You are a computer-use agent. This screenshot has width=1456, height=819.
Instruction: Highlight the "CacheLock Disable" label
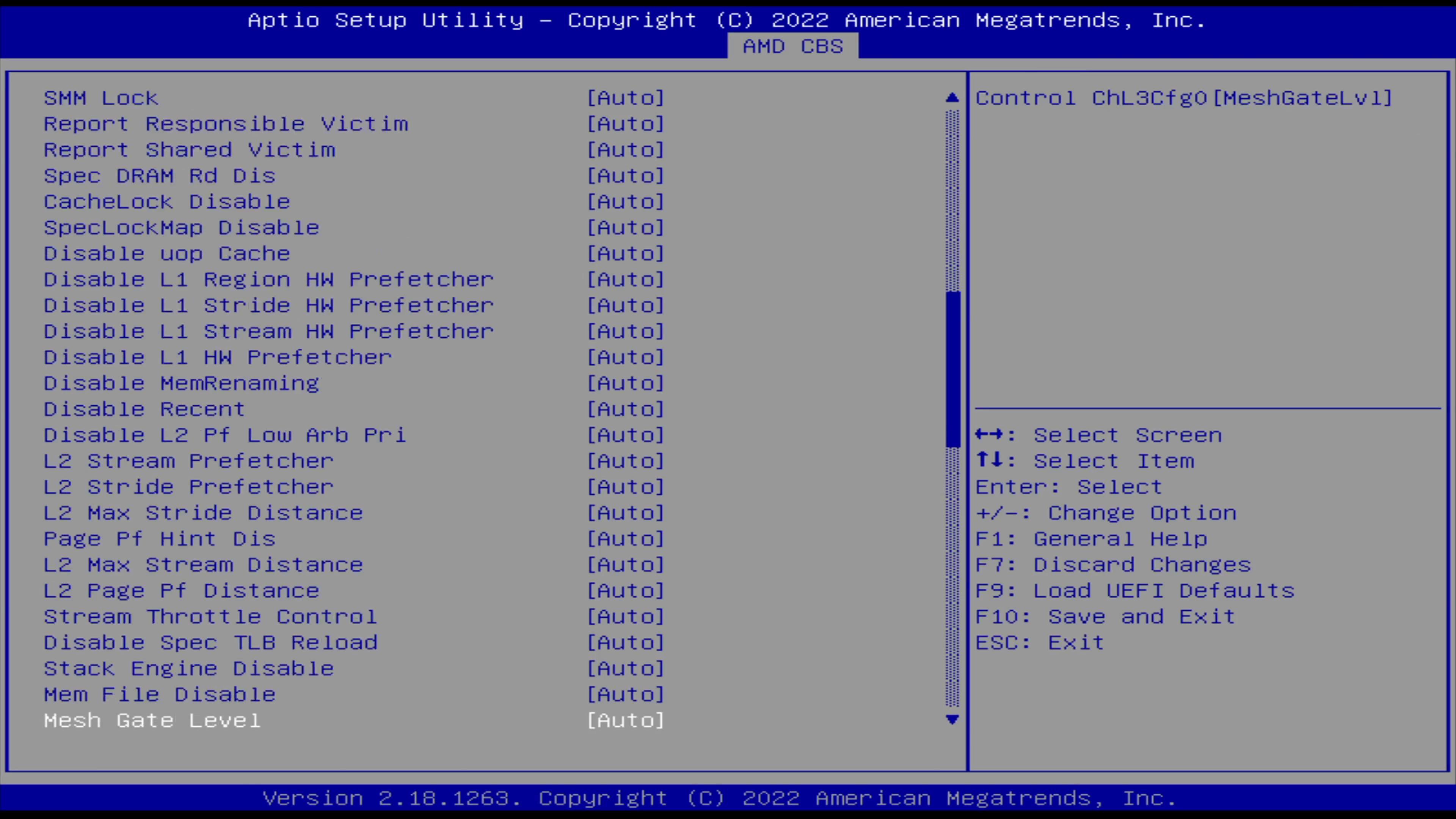(167, 202)
